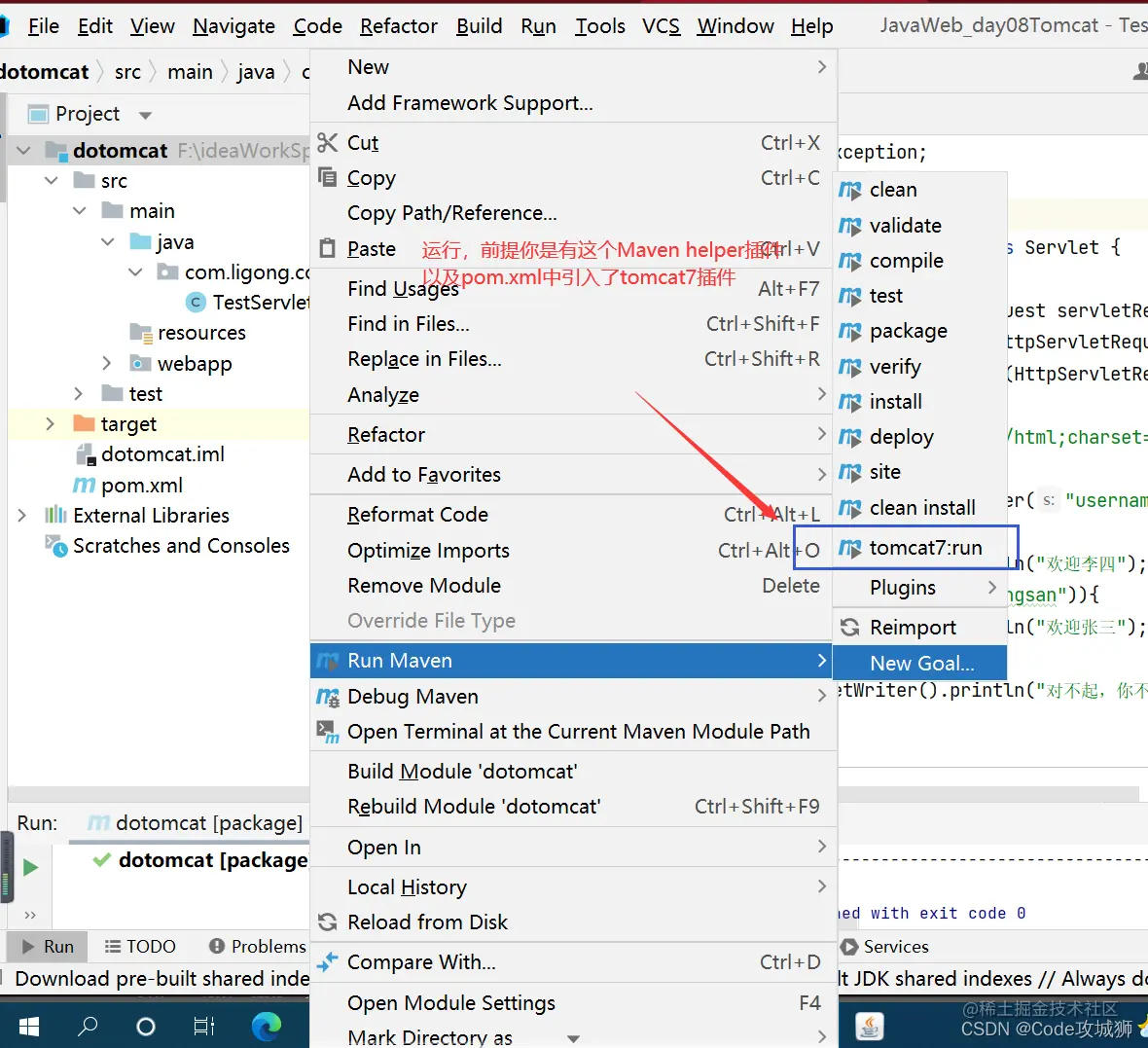This screenshot has height=1048, width=1148.
Task: Open the Build menu
Action: point(480,26)
